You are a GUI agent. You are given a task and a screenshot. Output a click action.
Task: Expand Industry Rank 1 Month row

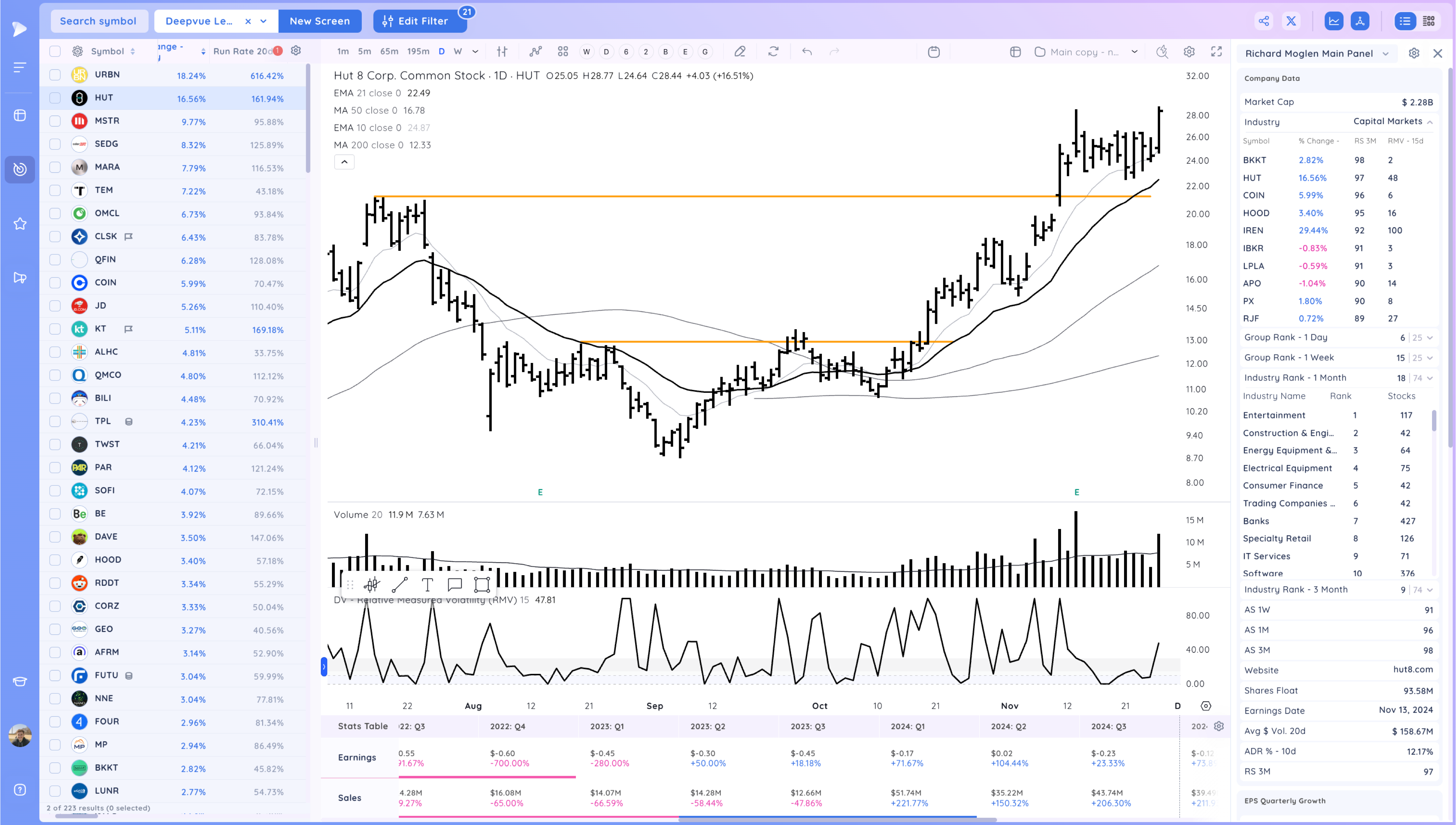point(1429,378)
